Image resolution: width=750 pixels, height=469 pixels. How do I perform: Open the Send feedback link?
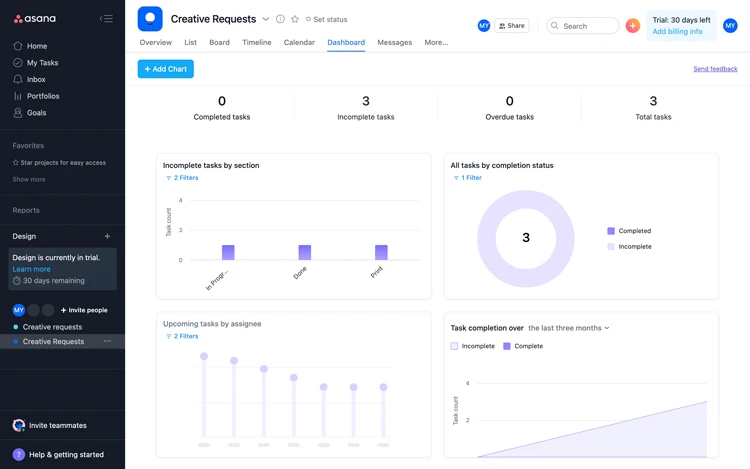coord(715,69)
